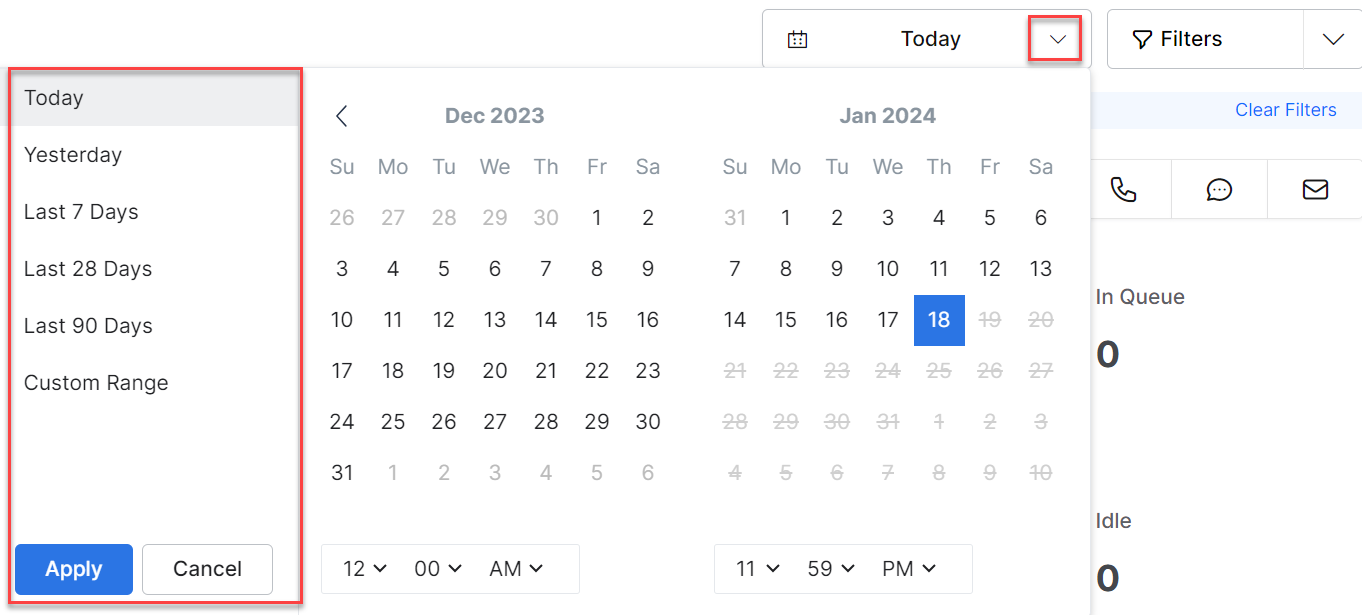1362x615 pixels.
Task: Click the chat bubble channel icon
Action: click(x=1219, y=189)
